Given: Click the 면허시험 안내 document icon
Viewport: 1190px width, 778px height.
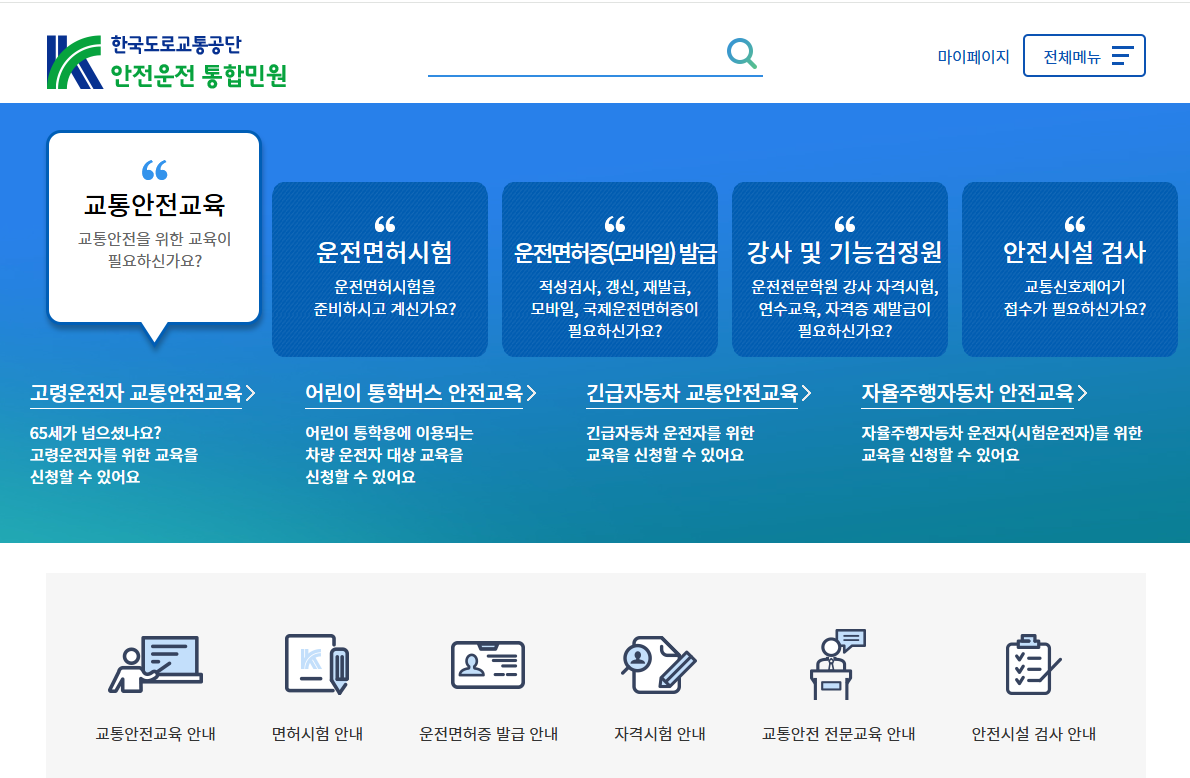Looking at the screenshot, I should pos(315,663).
